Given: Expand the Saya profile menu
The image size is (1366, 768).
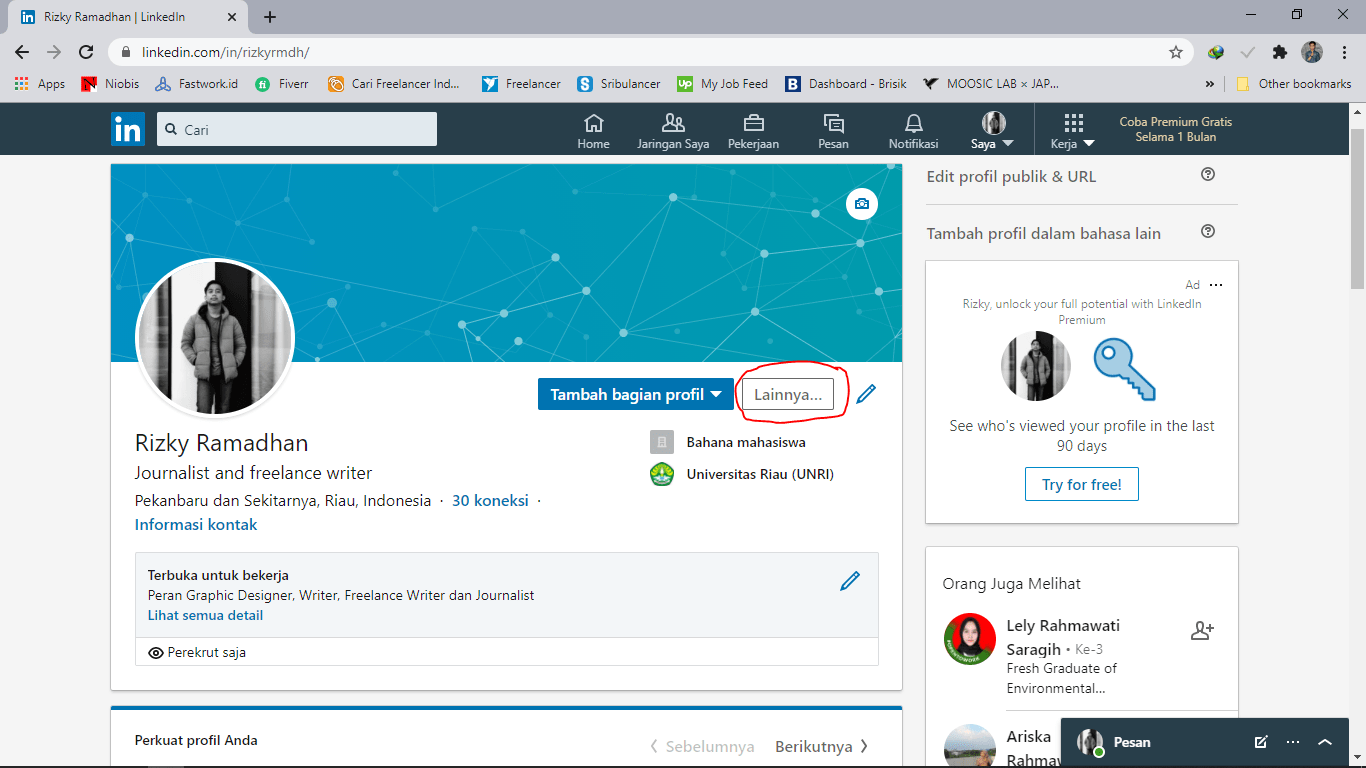Looking at the screenshot, I should point(993,131).
